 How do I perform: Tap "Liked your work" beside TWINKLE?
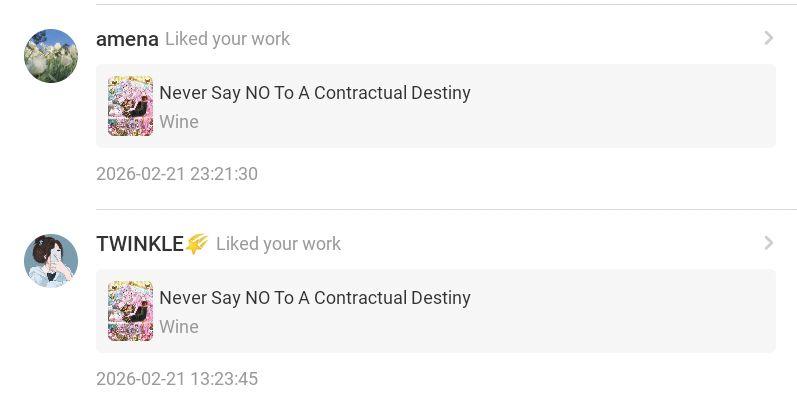click(x=278, y=244)
